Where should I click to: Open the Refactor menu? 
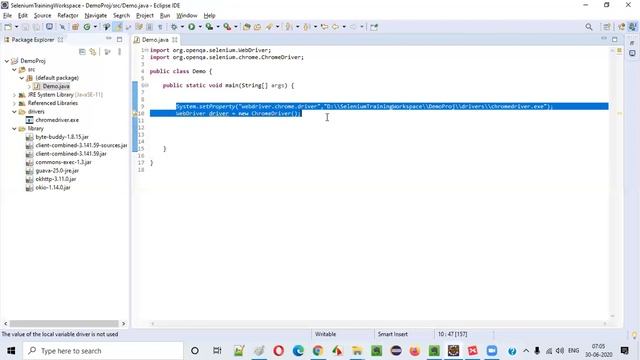[x=68, y=16]
